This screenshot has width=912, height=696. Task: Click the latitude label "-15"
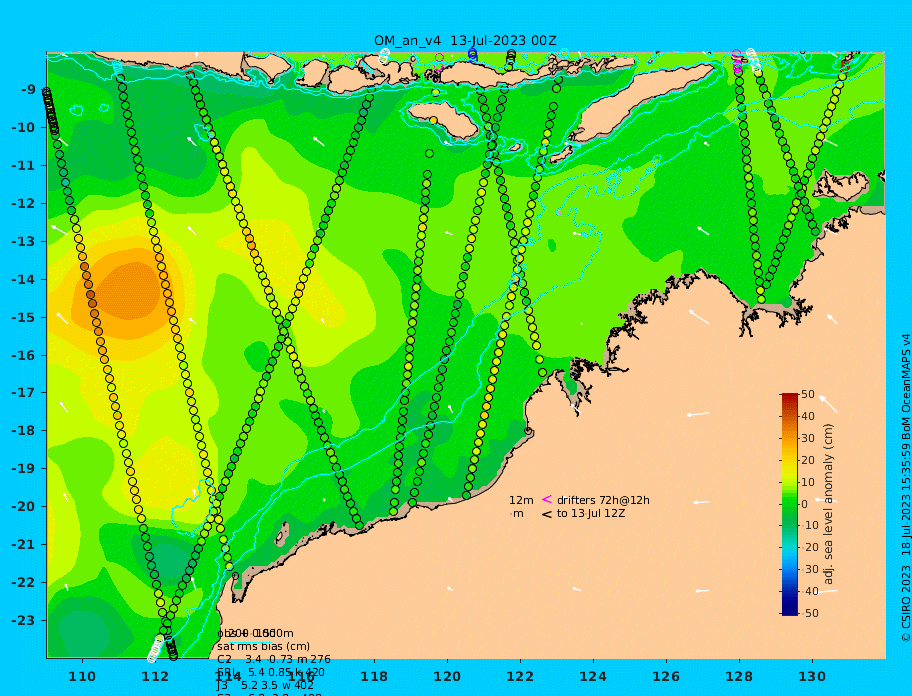(23, 317)
